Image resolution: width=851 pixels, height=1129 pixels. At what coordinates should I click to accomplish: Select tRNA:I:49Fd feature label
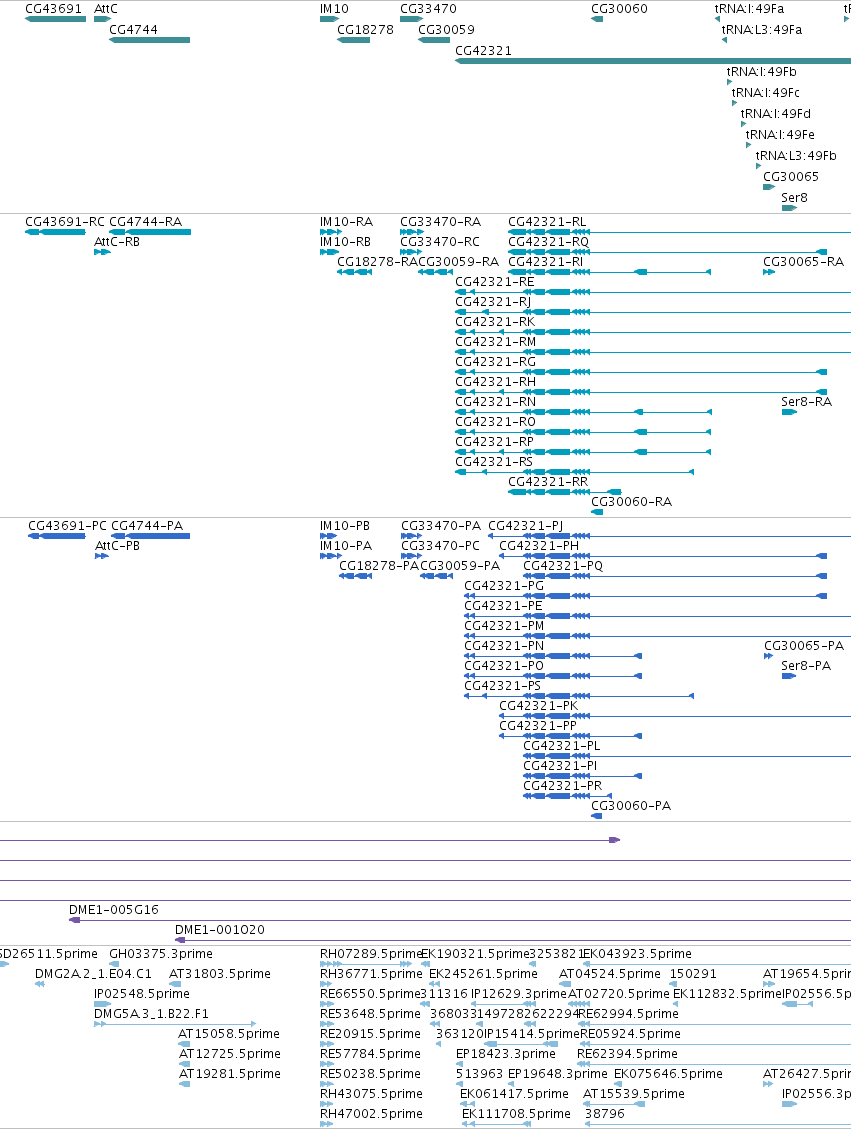[775, 113]
